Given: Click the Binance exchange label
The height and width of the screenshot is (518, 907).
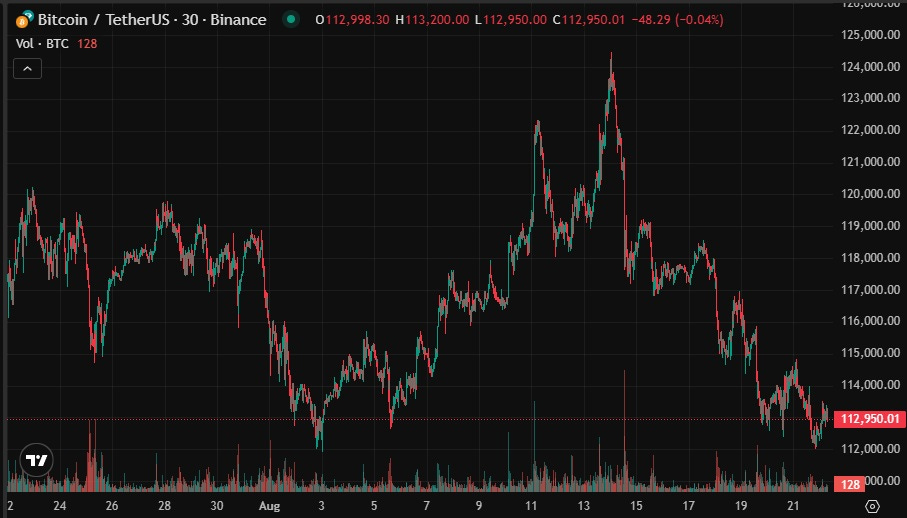Looking at the screenshot, I should click(x=238, y=20).
